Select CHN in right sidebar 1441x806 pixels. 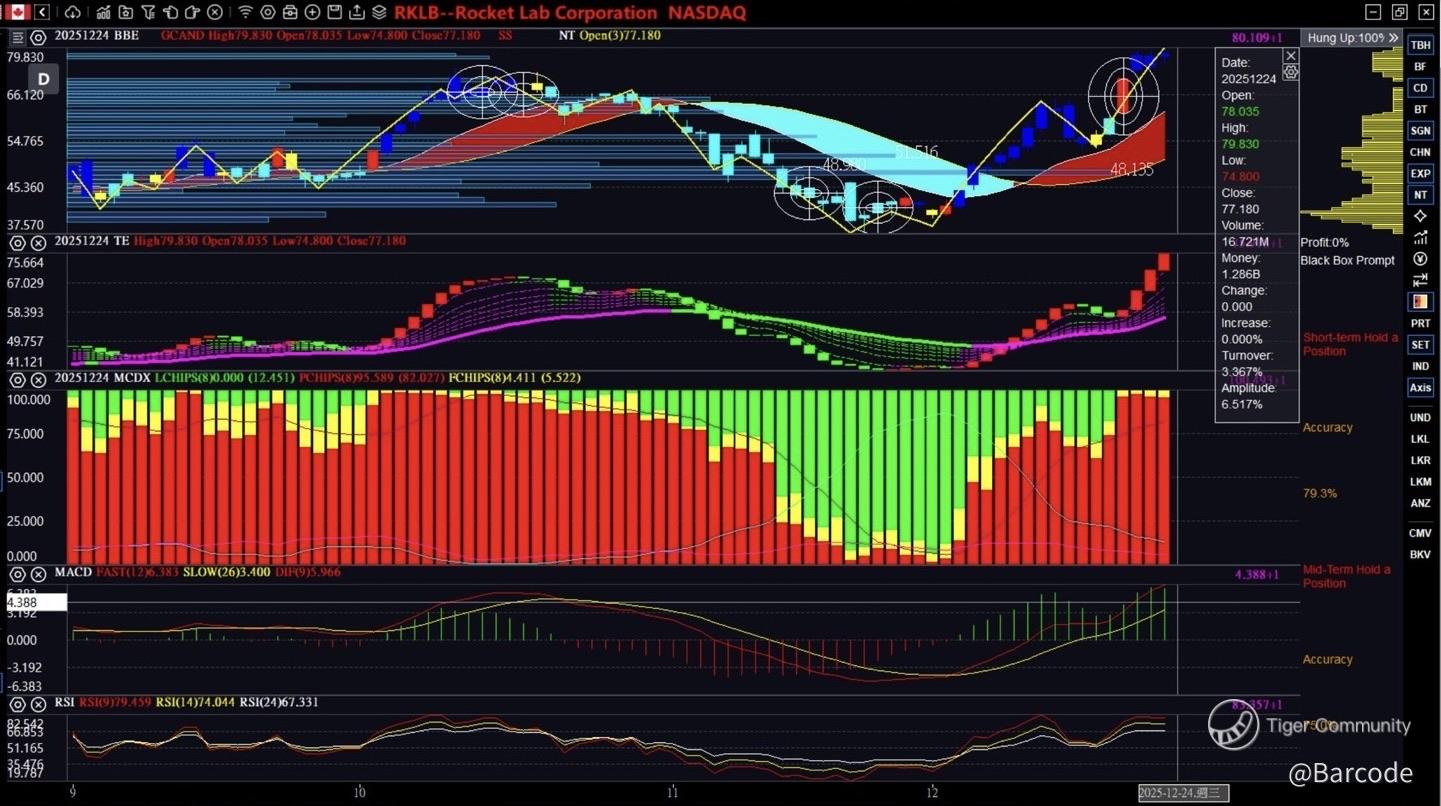[1419, 152]
